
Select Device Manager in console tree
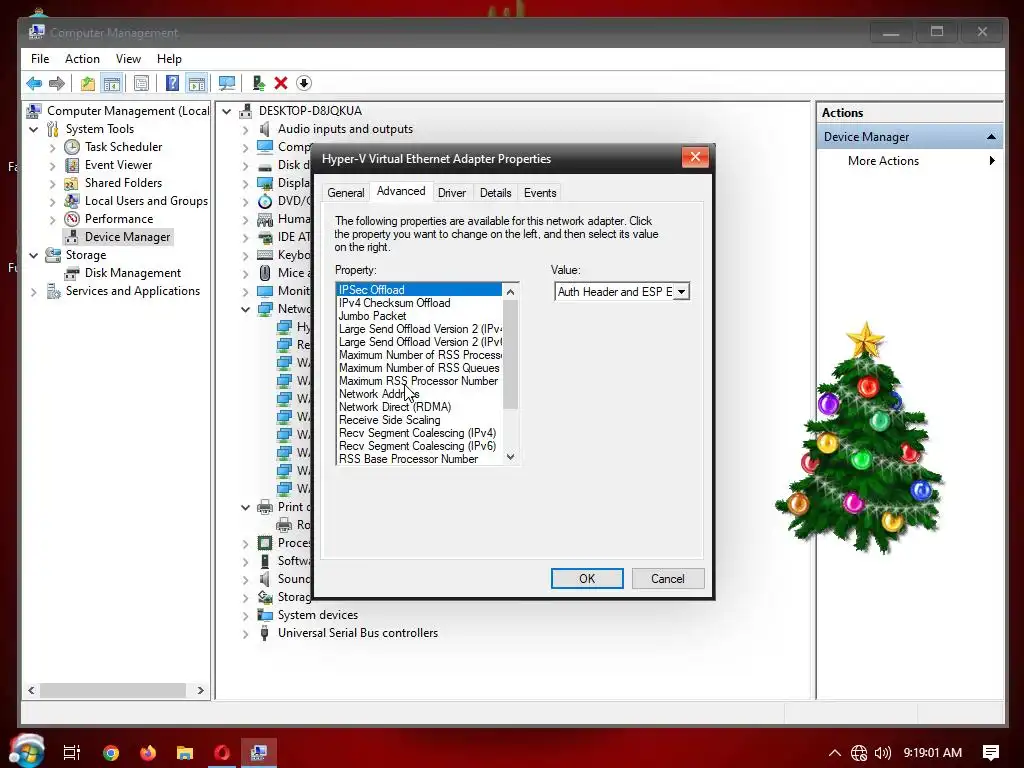[x=127, y=237]
